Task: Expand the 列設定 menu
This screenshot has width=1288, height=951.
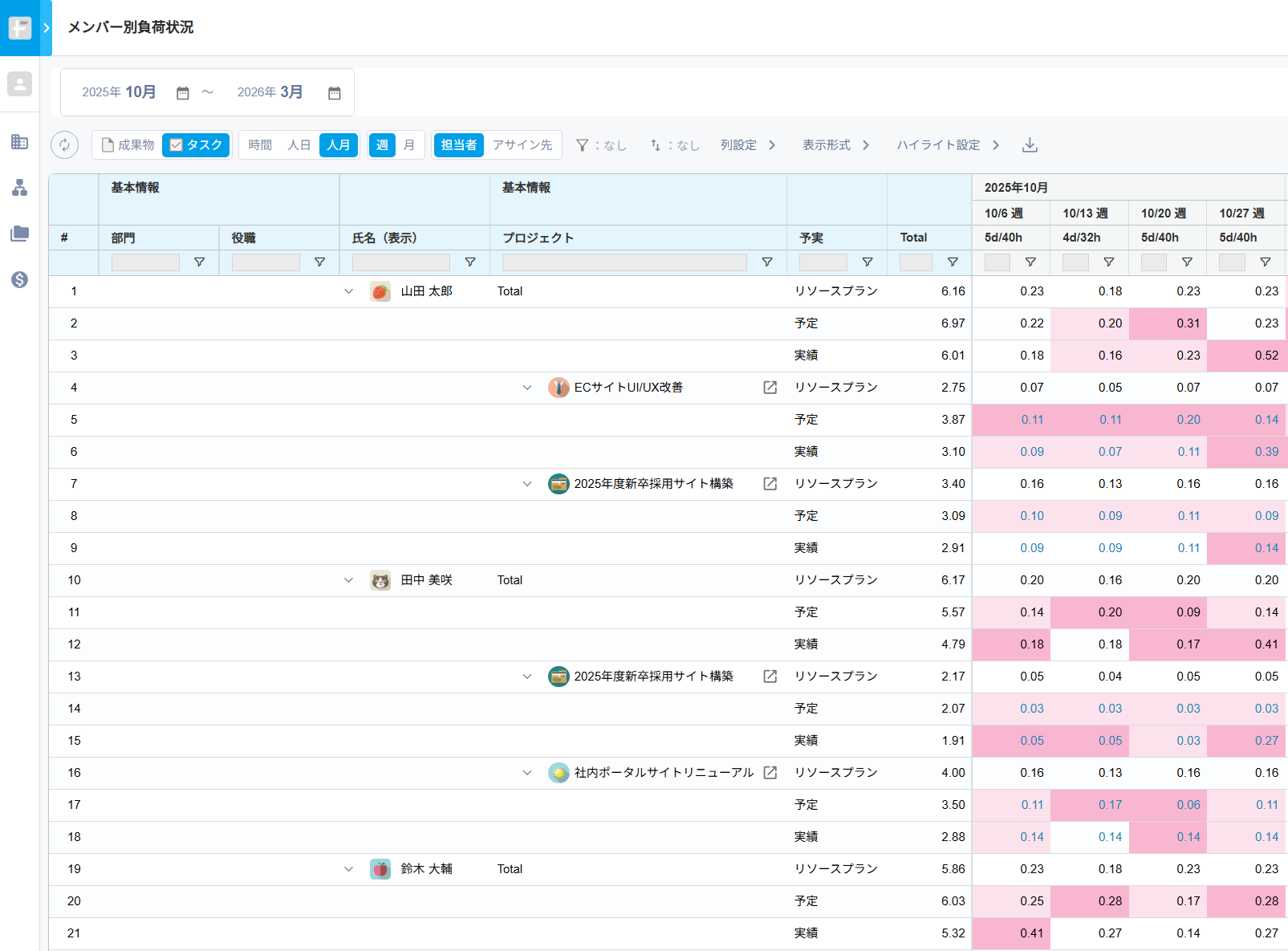Action: click(x=748, y=145)
